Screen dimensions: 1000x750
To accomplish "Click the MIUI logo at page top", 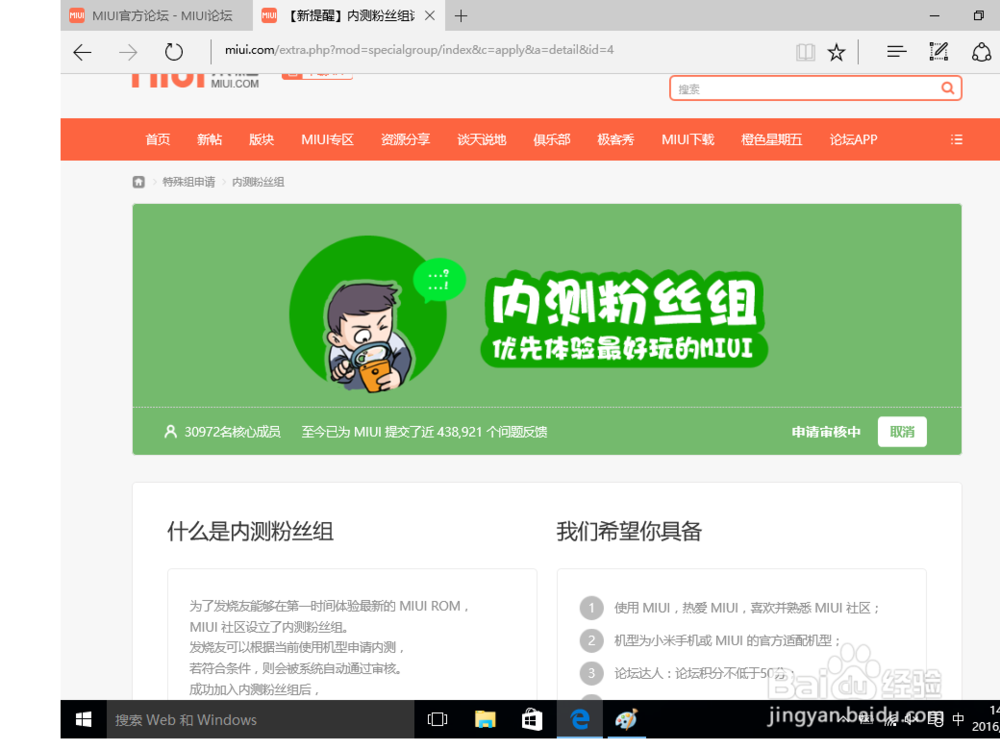I will [x=195, y=80].
